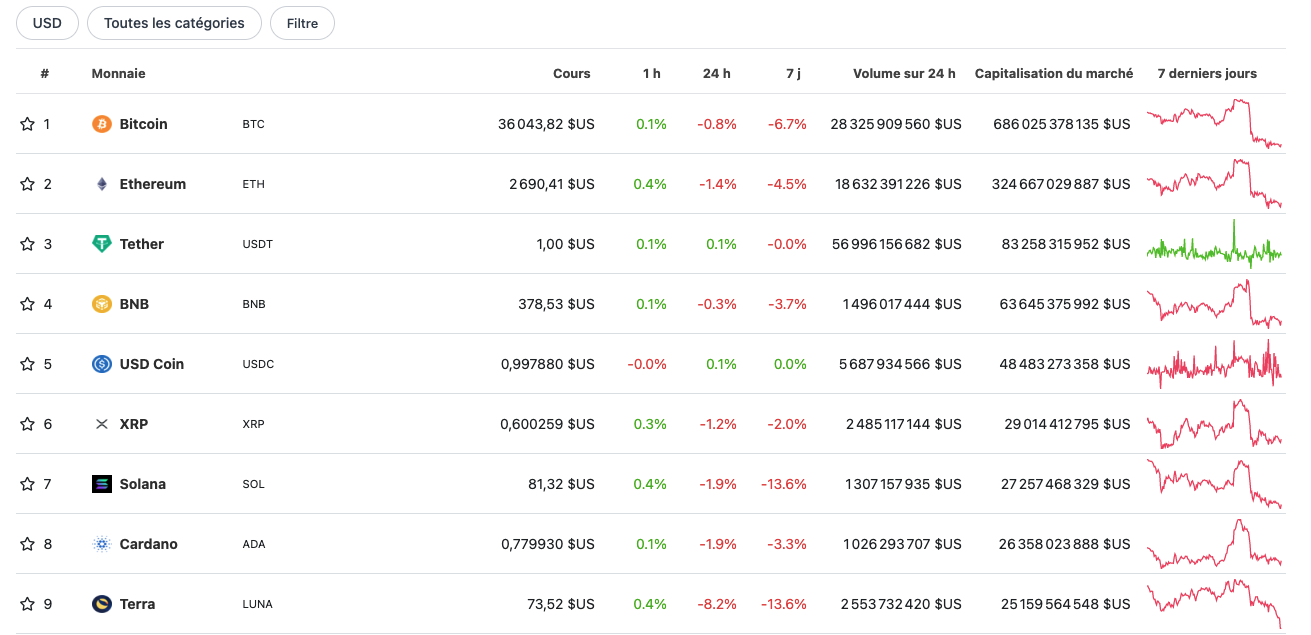Viewport: 1311px width, 635px height.
Task: Click the Tether logo icon
Action: 101,244
